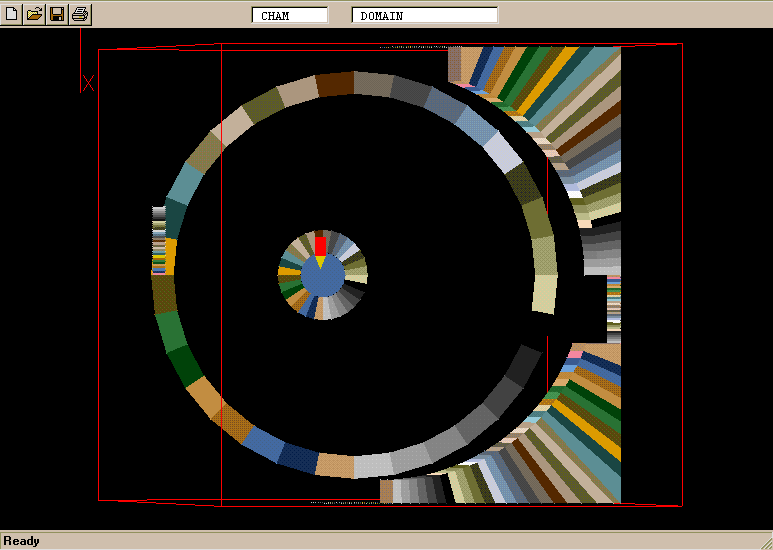Select the dark brown segment atop outer ring
This screenshot has width=773, height=550.
335,84
